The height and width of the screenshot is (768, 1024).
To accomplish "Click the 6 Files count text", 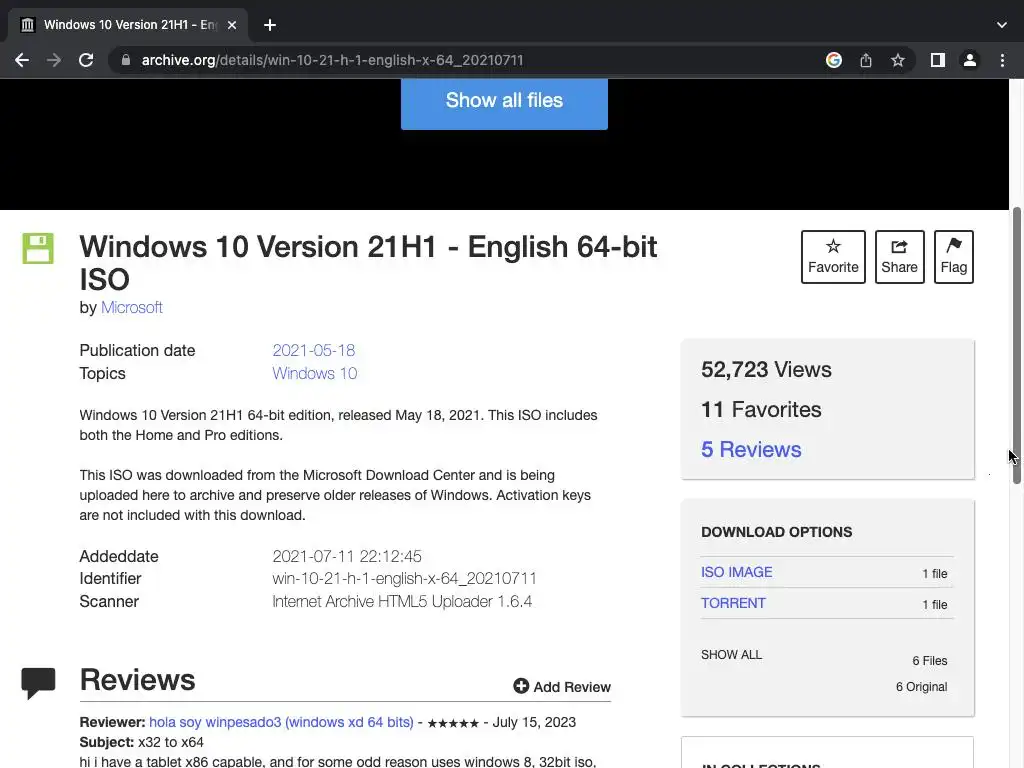I will pos(929,661).
